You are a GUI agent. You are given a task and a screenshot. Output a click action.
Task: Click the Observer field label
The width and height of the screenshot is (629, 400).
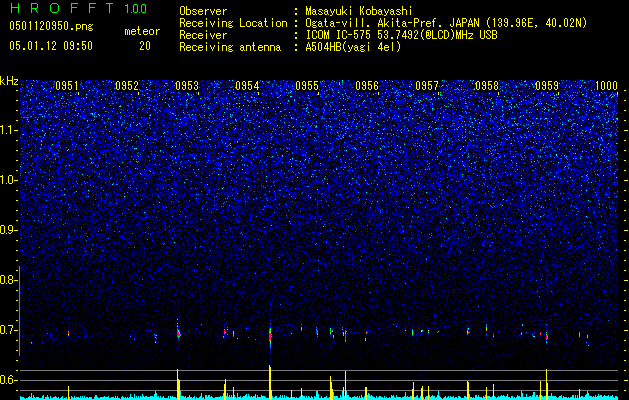203,11
